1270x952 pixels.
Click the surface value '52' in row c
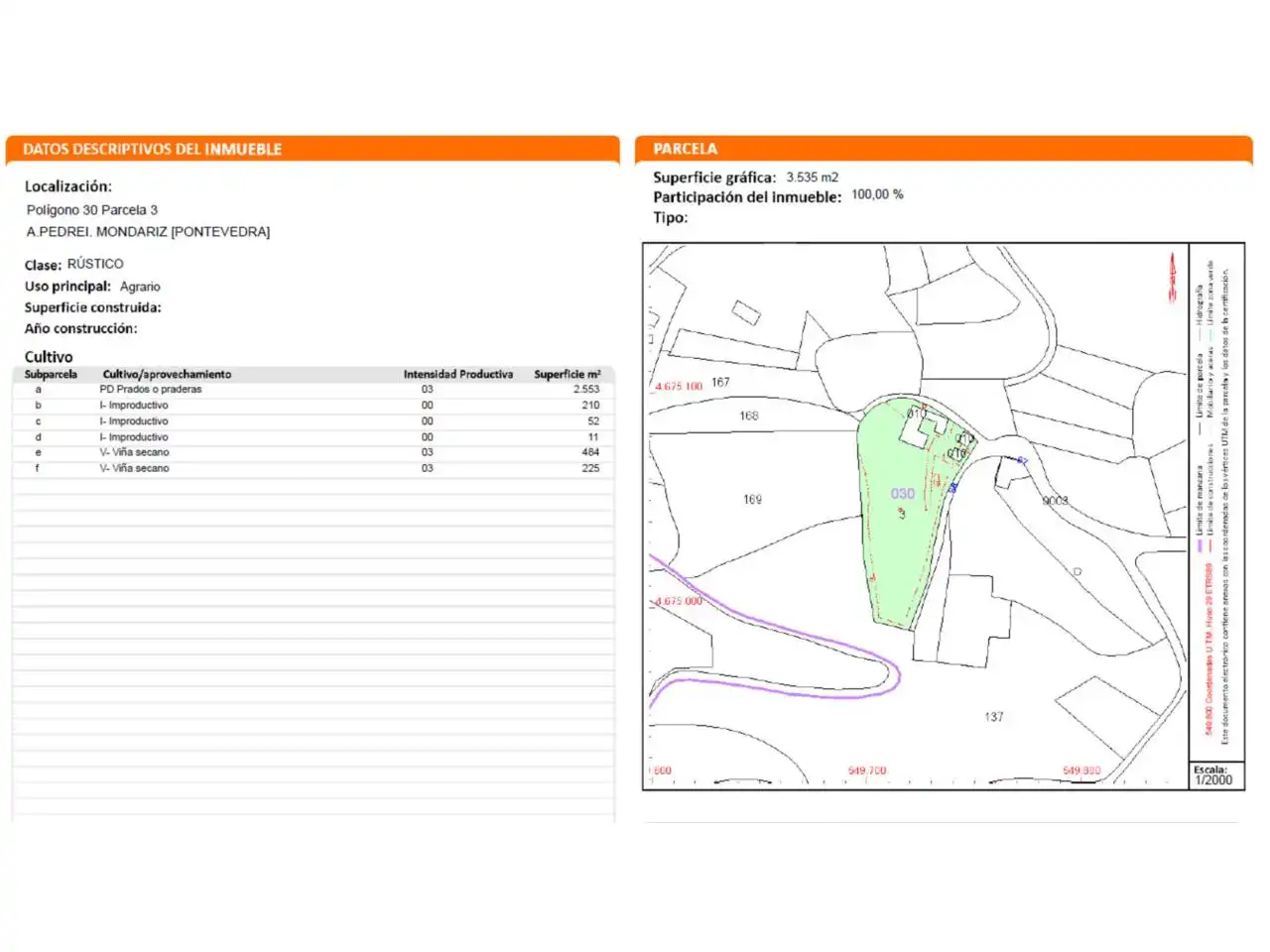point(593,421)
